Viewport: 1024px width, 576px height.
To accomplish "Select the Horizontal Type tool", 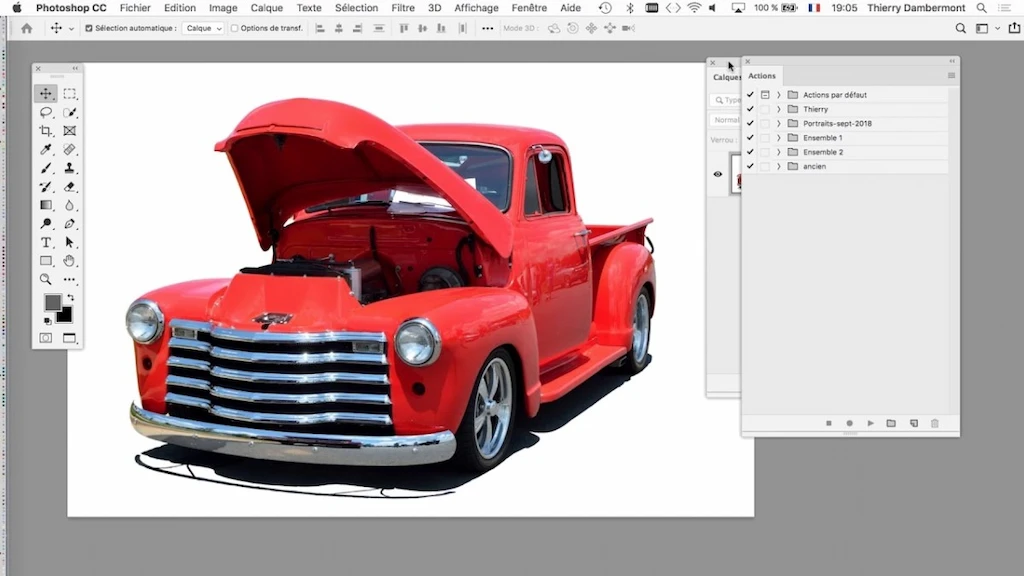I will (46, 243).
